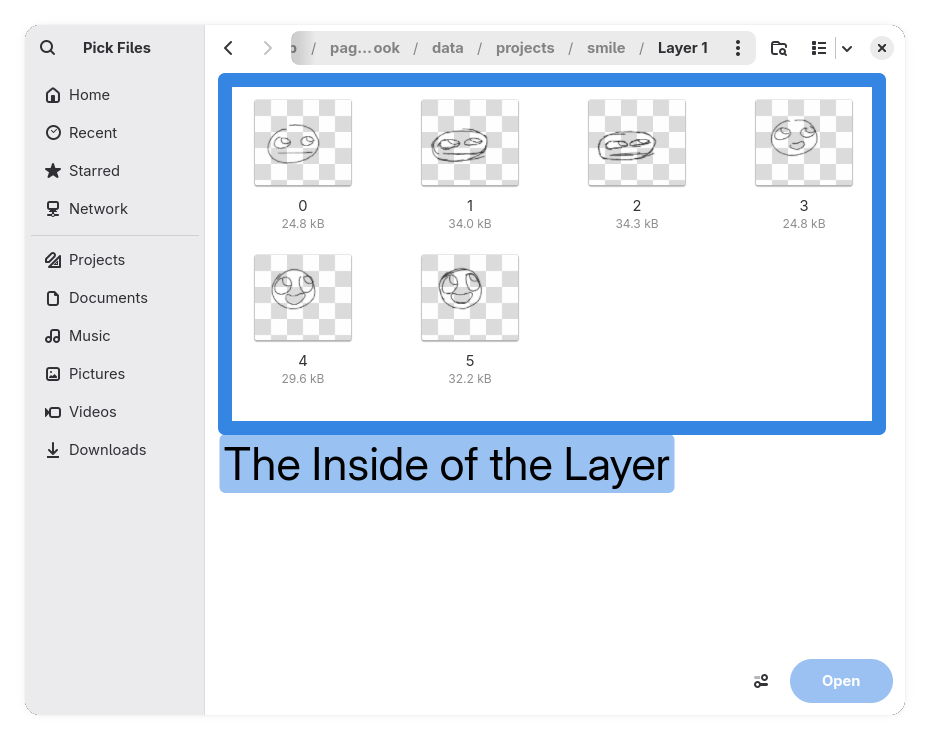The height and width of the screenshot is (740, 930).
Task: Click the Projects pencil-ruler icon
Action: click(x=53, y=260)
